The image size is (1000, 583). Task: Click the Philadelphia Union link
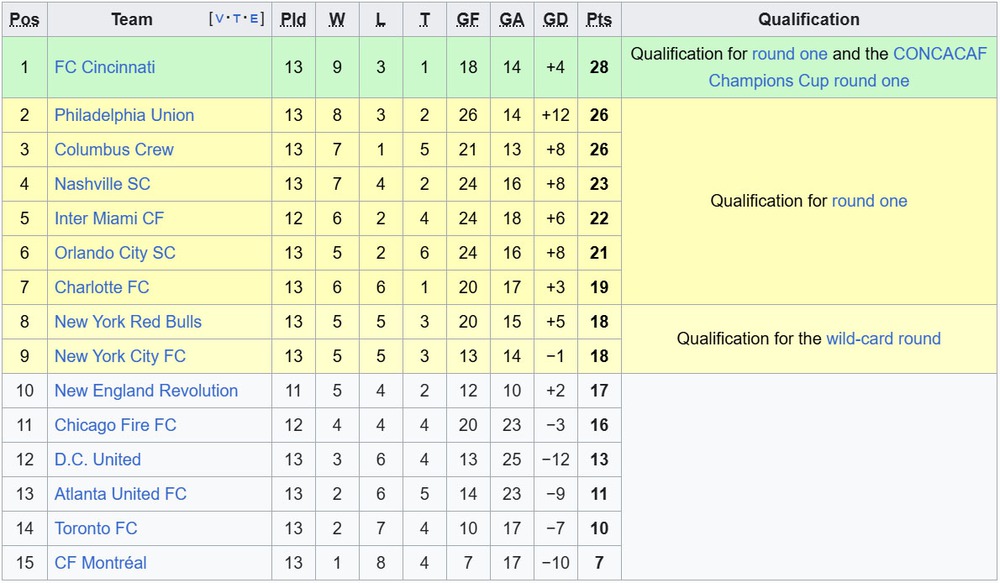pos(124,115)
